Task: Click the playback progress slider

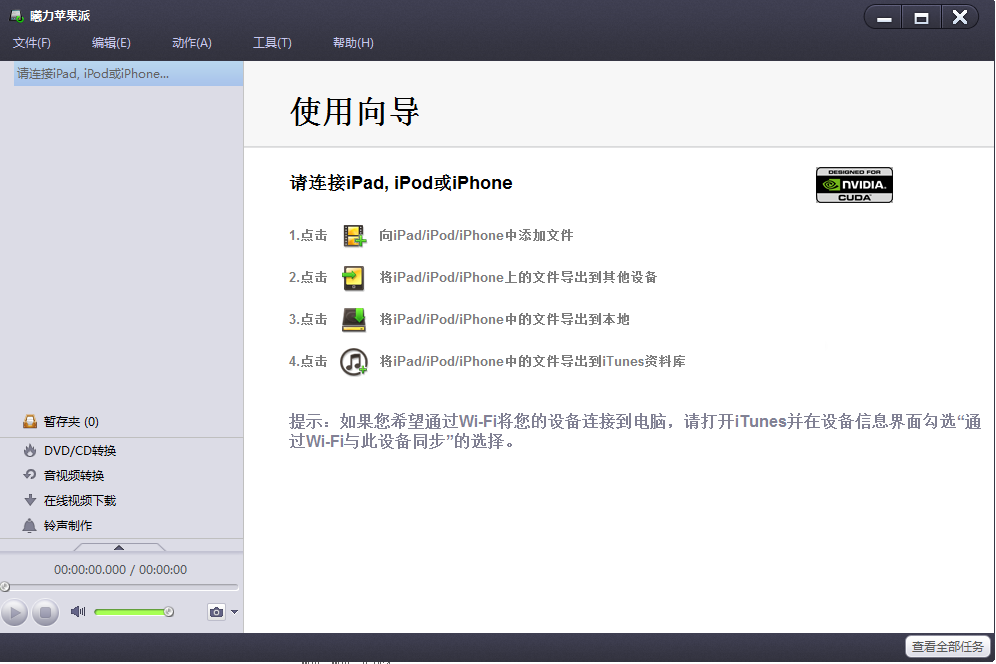Action: click(x=121, y=586)
